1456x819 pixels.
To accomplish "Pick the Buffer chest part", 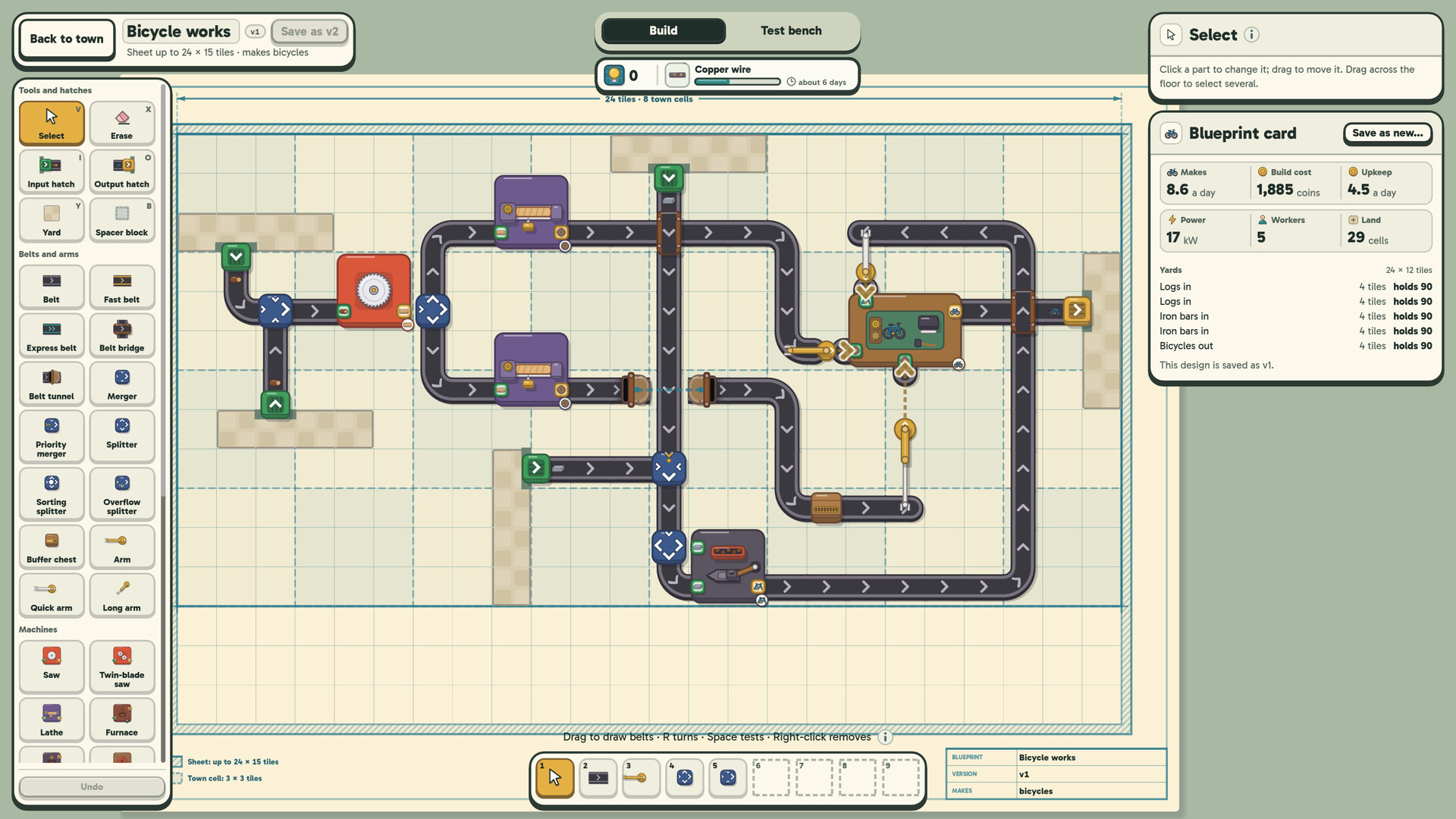I will point(51,548).
